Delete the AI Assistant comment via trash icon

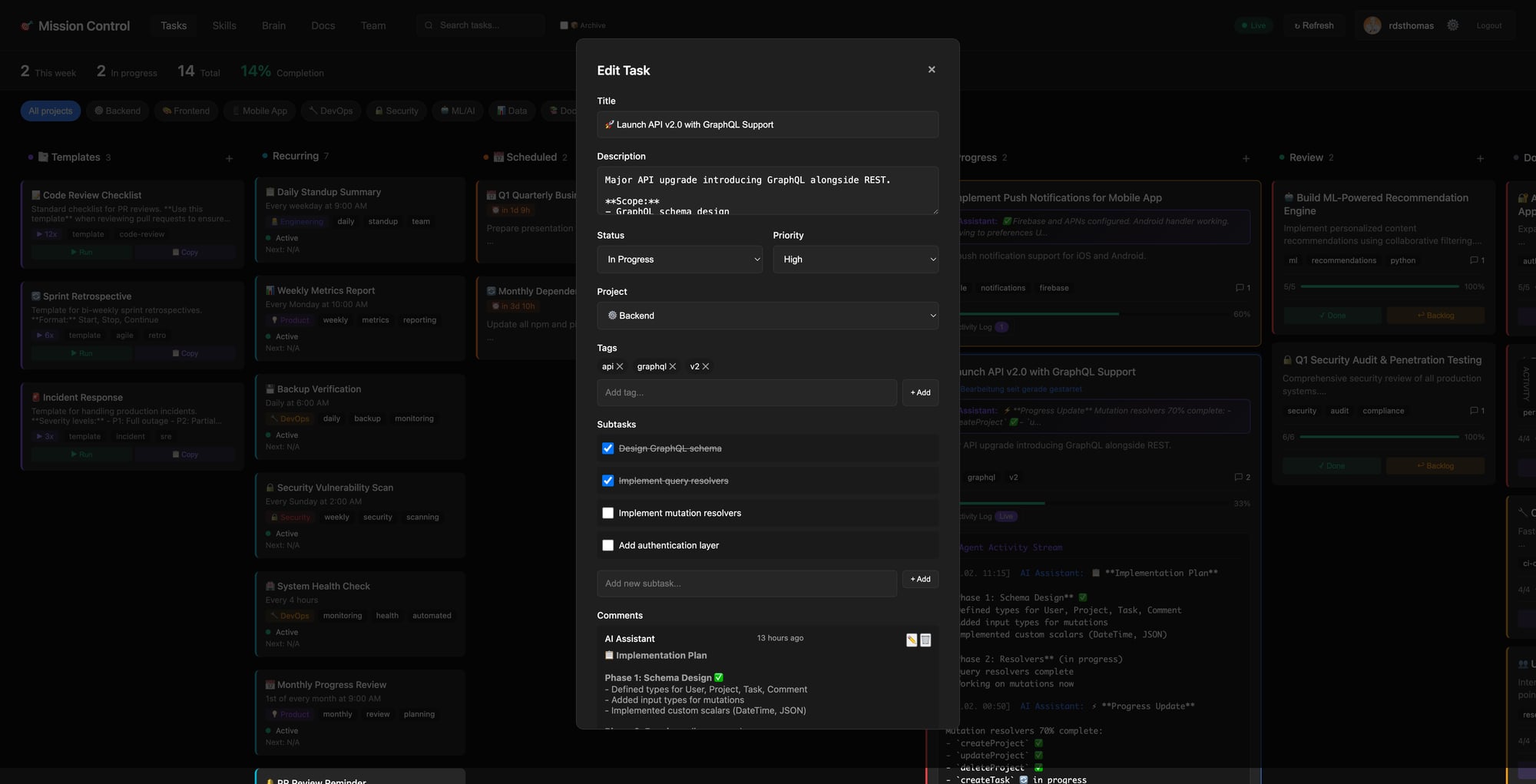tap(925, 640)
